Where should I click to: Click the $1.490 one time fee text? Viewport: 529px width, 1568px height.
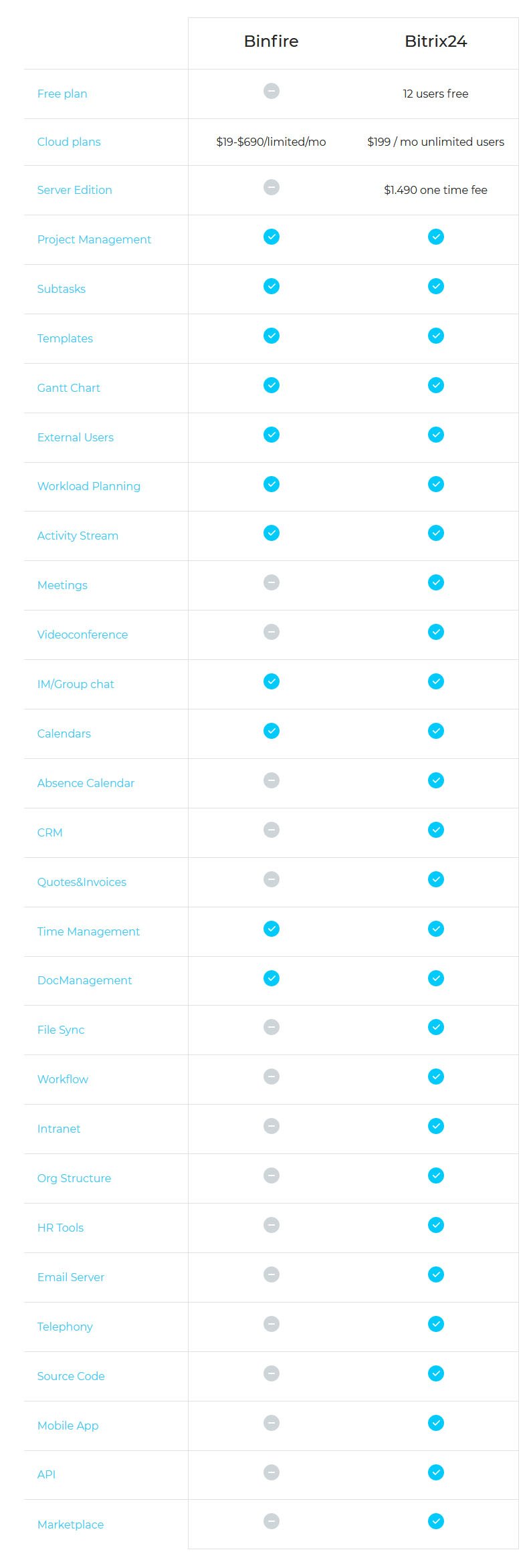coord(435,190)
